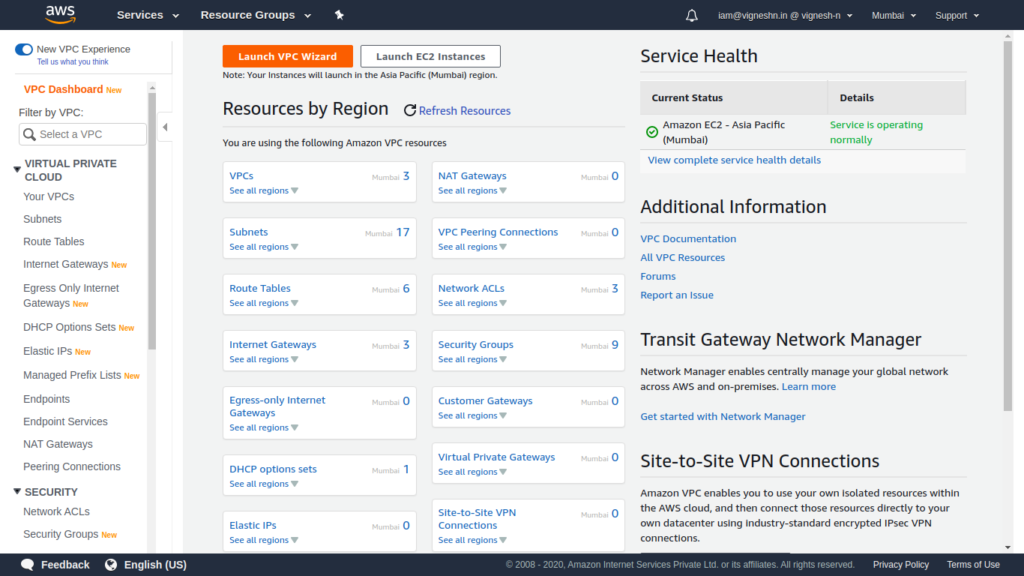This screenshot has height=576, width=1024.
Task: Open Egress-only Internet Gateways card link
Action: (277, 406)
